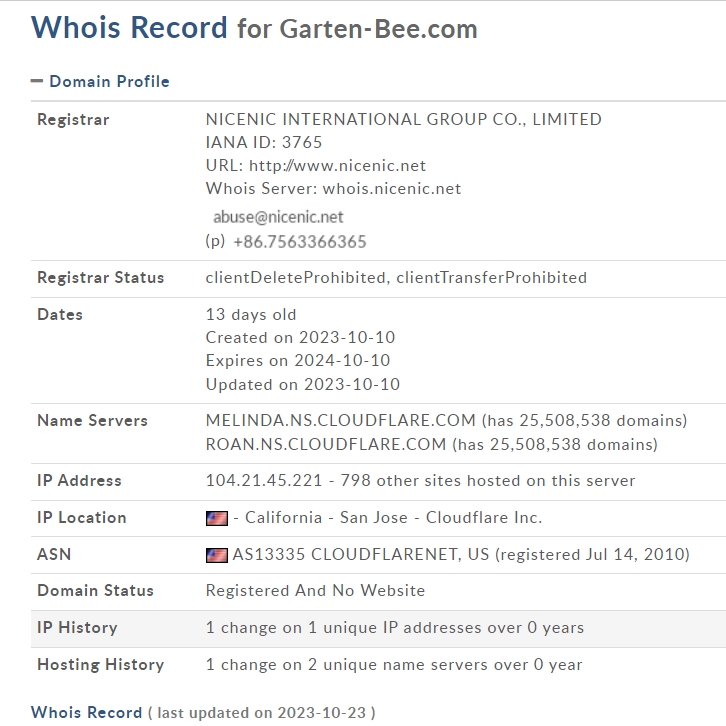This screenshot has width=726, height=726.
Task: Click the Dates row label
Action: (x=60, y=315)
